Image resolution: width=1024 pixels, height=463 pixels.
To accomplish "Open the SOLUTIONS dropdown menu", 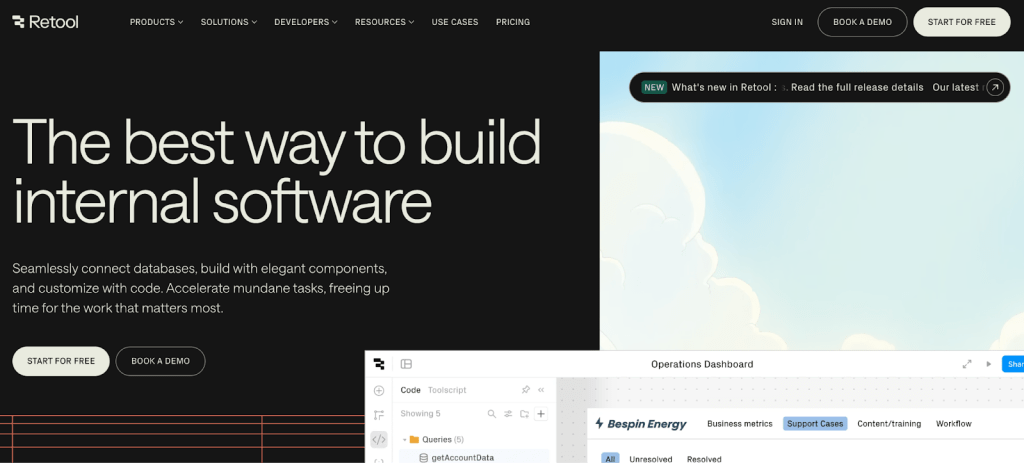I will point(229,22).
